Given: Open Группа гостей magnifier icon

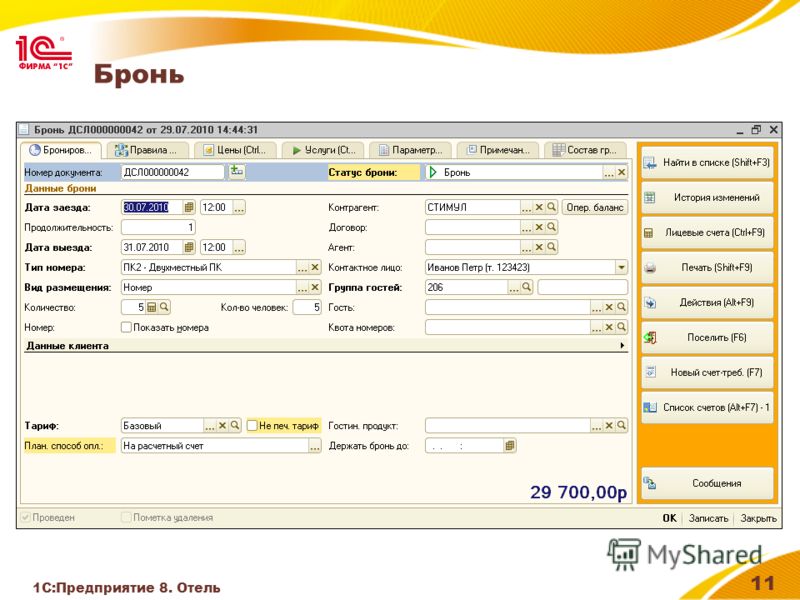Looking at the screenshot, I should (526, 287).
